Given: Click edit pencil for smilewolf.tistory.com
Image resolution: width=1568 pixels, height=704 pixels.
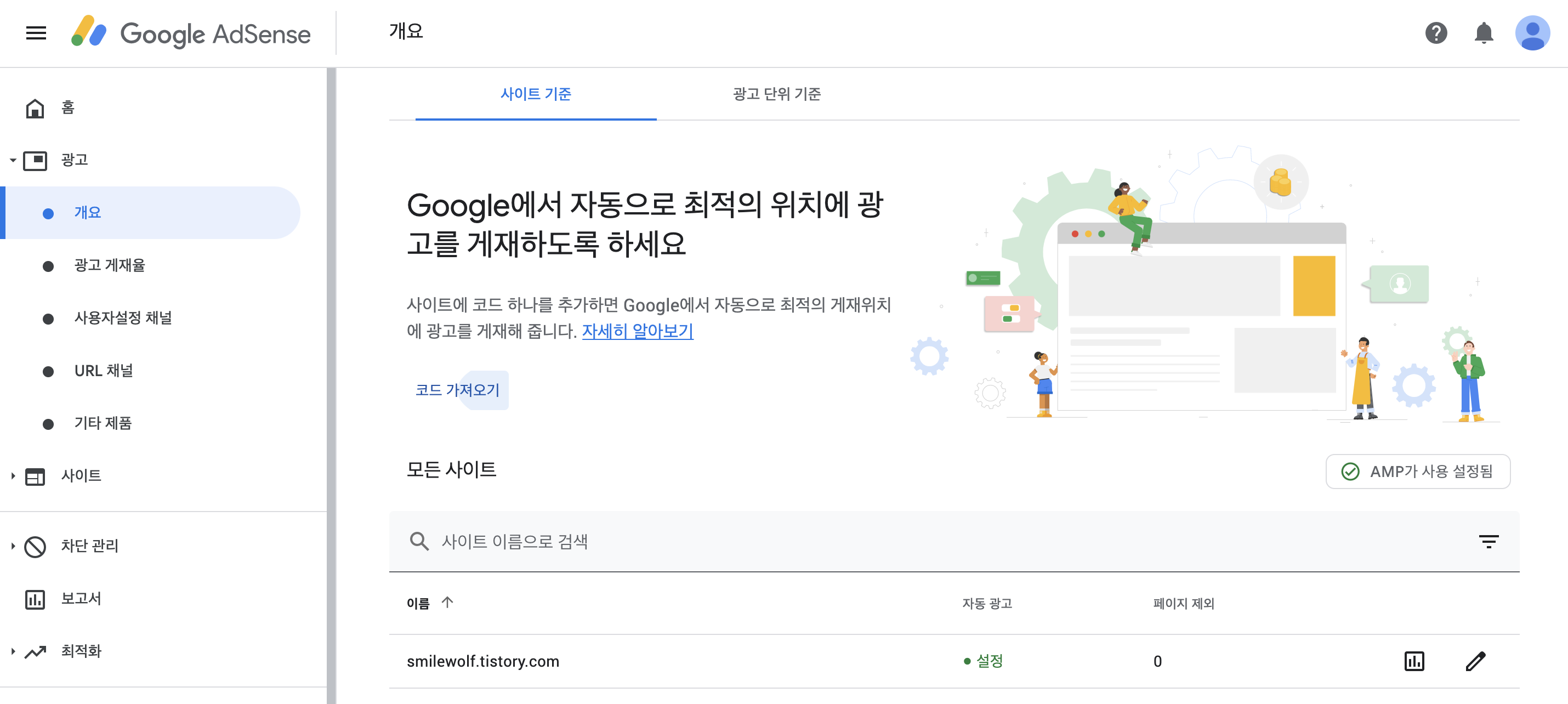Looking at the screenshot, I should point(1475,661).
